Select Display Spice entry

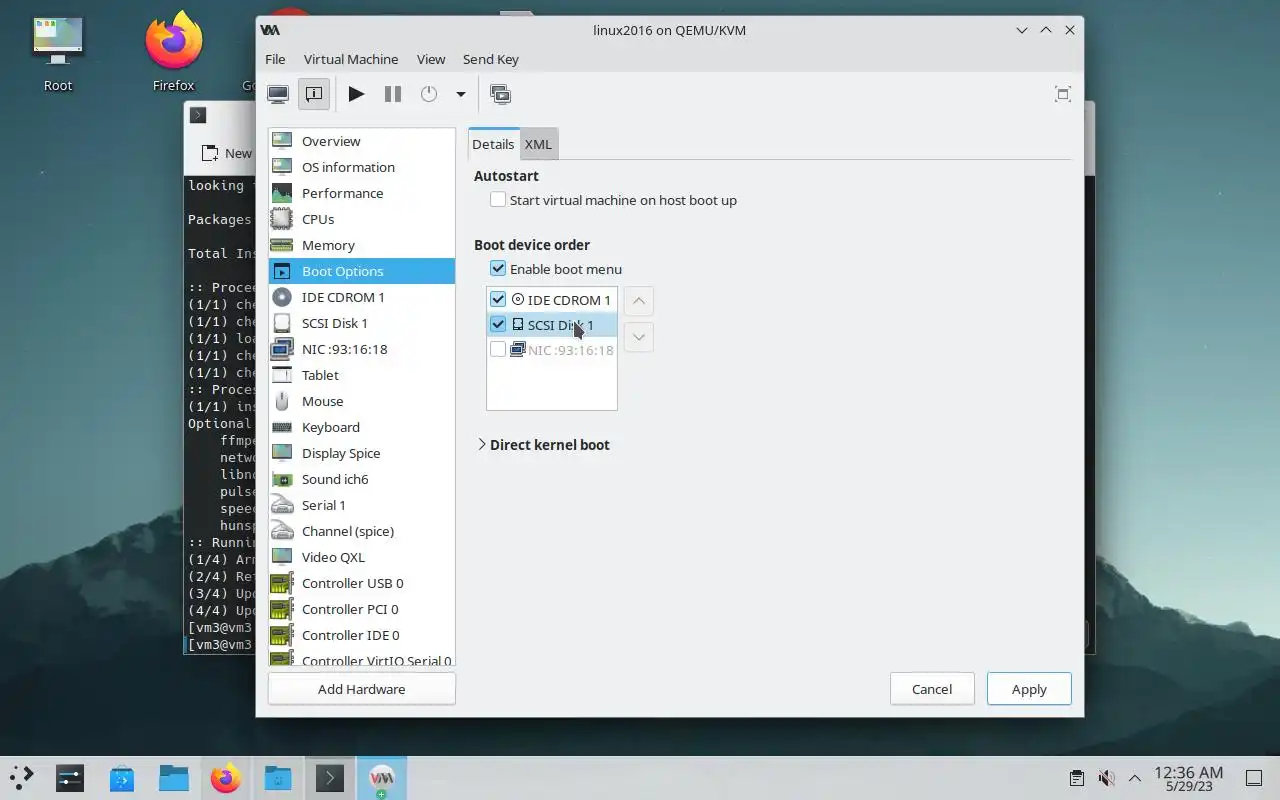click(361, 453)
